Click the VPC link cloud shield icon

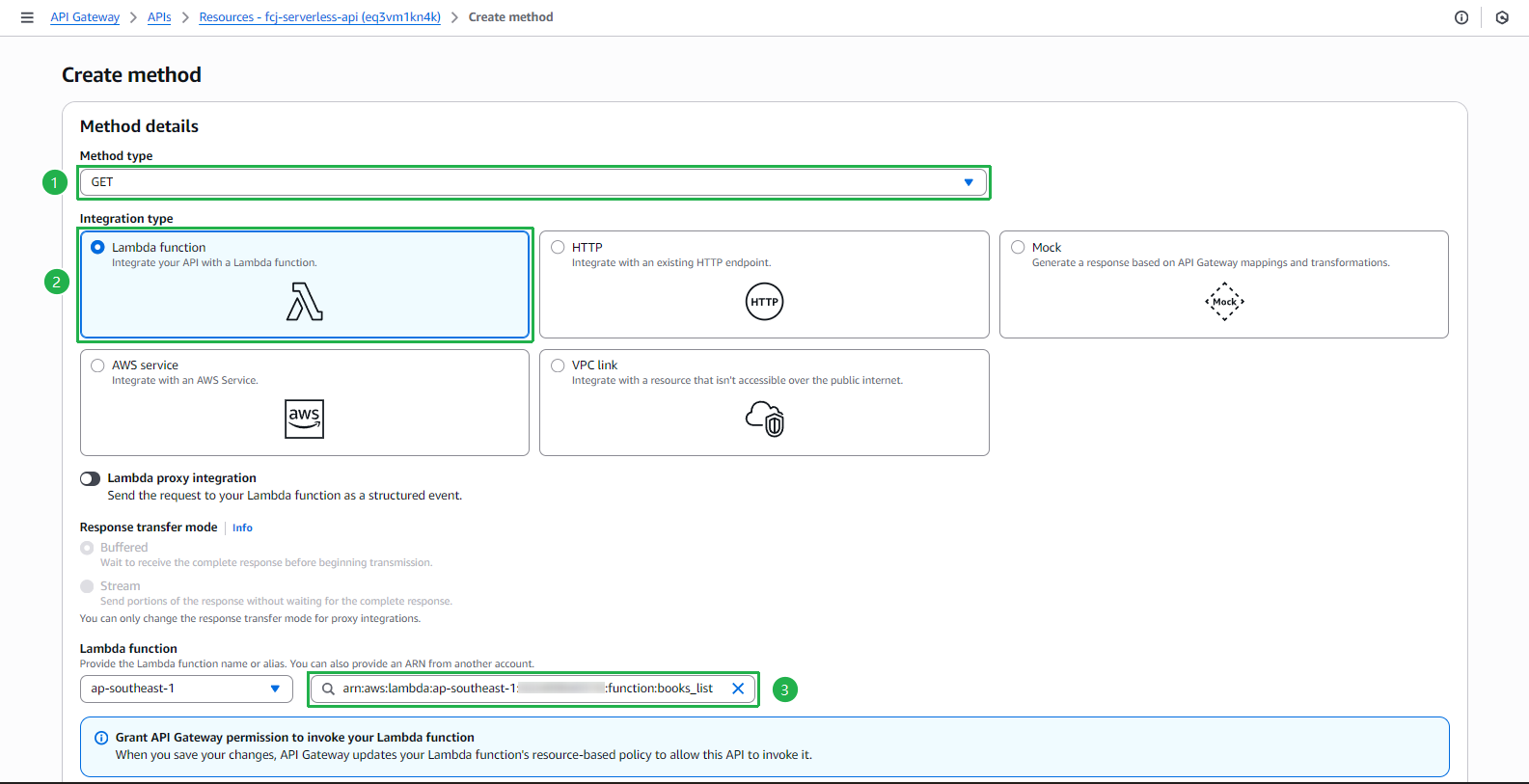pos(765,419)
